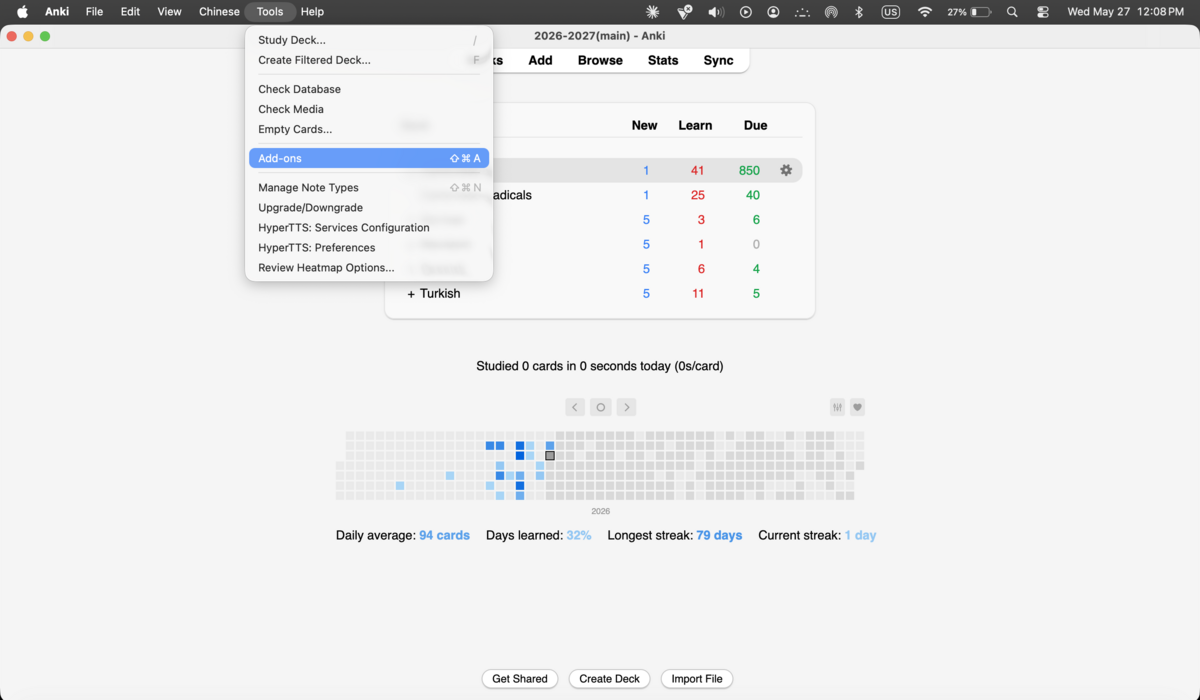Open the File menu
The height and width of the screenshot is (700, 1200).
coord(94,12)
